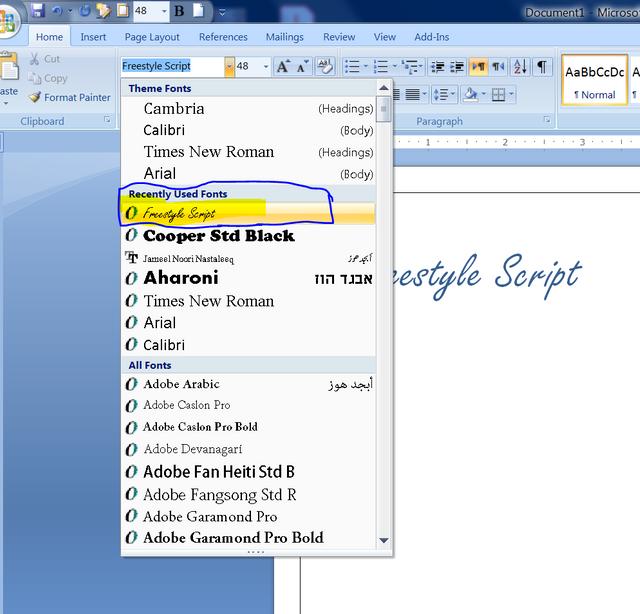Open the Paragraph group dialog launcher

click(x=547, y=120)
